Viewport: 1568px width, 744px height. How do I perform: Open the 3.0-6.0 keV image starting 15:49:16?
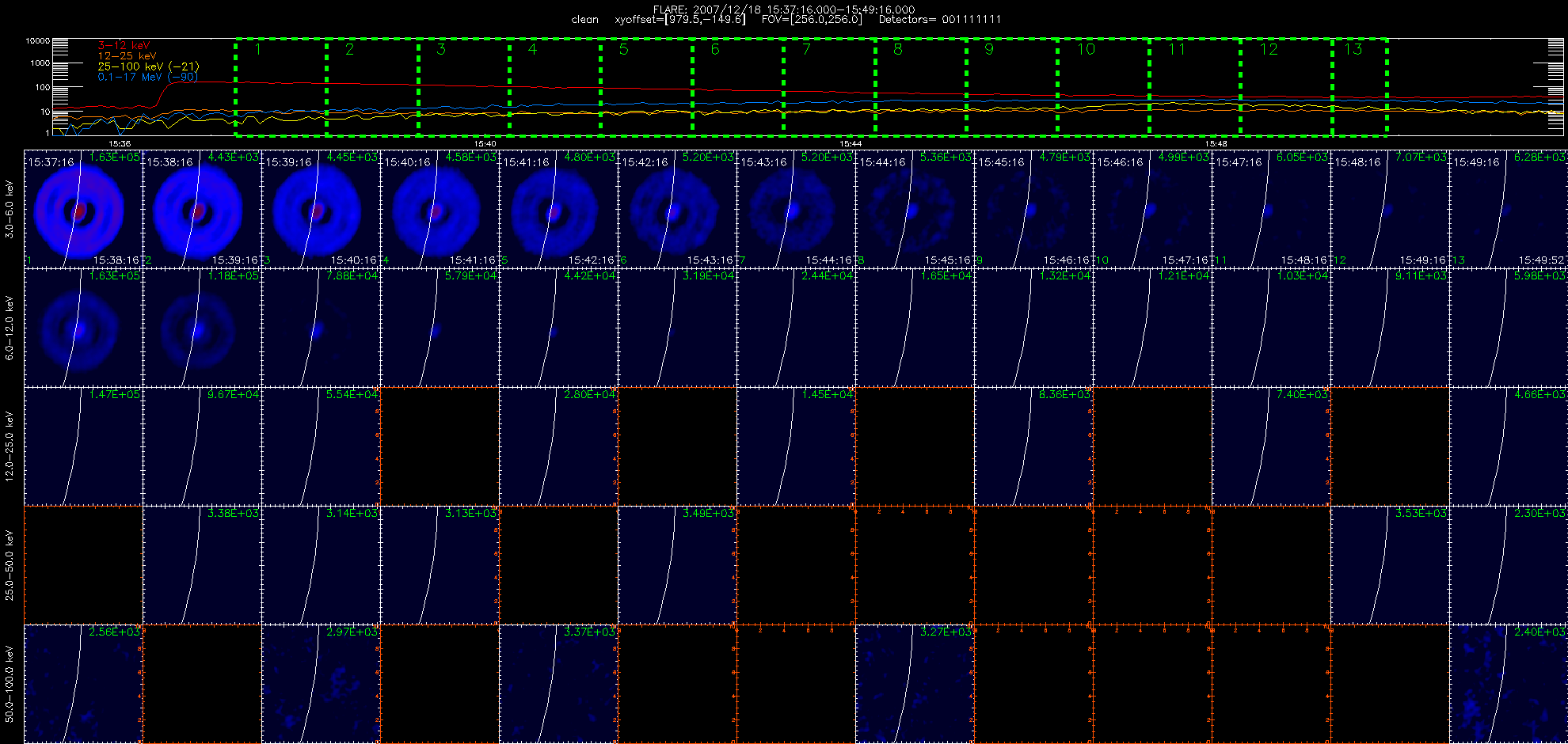tap(1509, 209)
